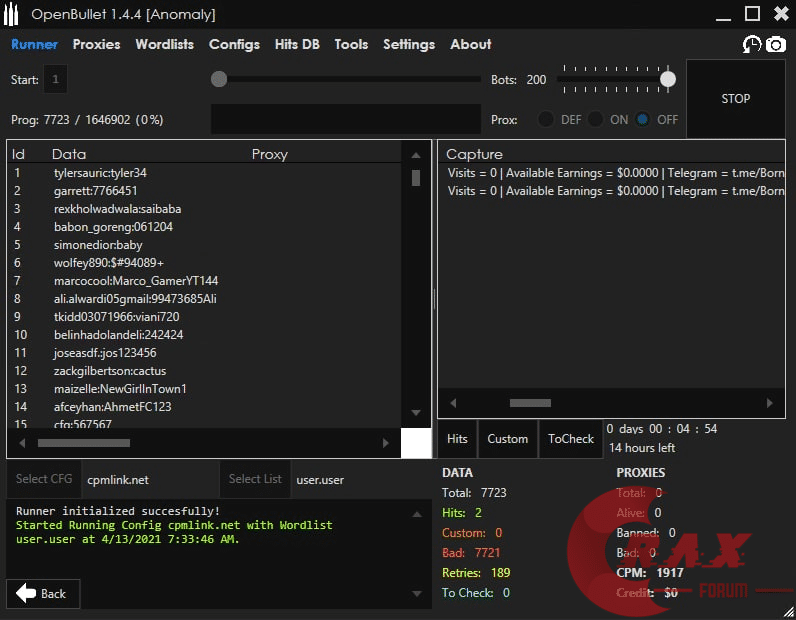Click the log console scroll-down arrow

tap(417, 594)
